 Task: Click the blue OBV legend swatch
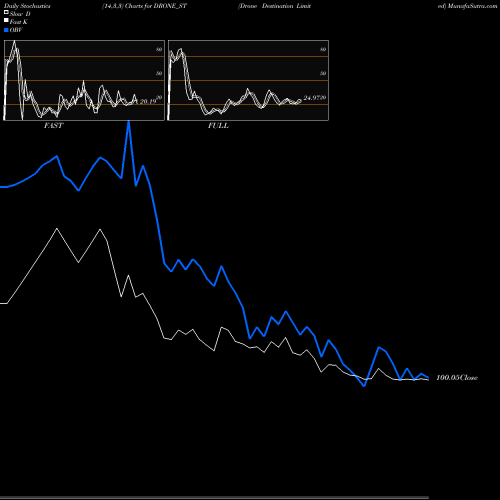tap(6, 30)
